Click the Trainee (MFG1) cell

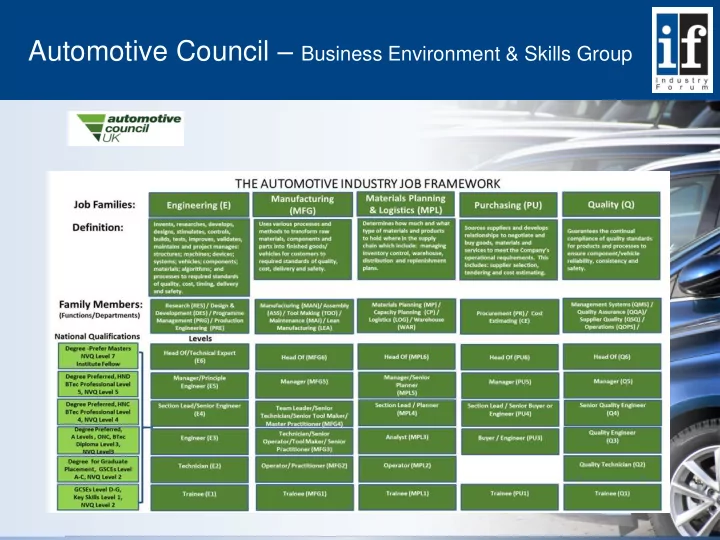[x=304, y=497]
